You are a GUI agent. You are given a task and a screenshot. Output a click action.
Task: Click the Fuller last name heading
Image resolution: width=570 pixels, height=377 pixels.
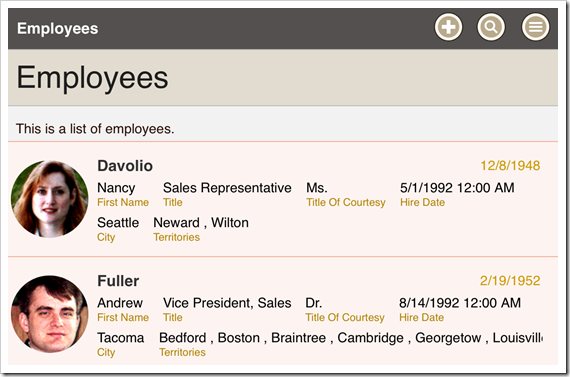click(118, 281)
